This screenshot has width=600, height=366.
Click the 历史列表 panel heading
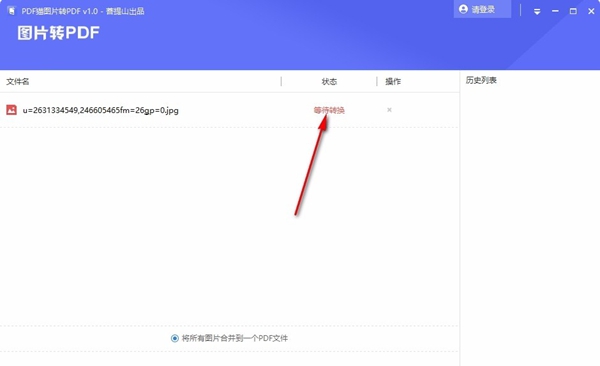point(481,80)
